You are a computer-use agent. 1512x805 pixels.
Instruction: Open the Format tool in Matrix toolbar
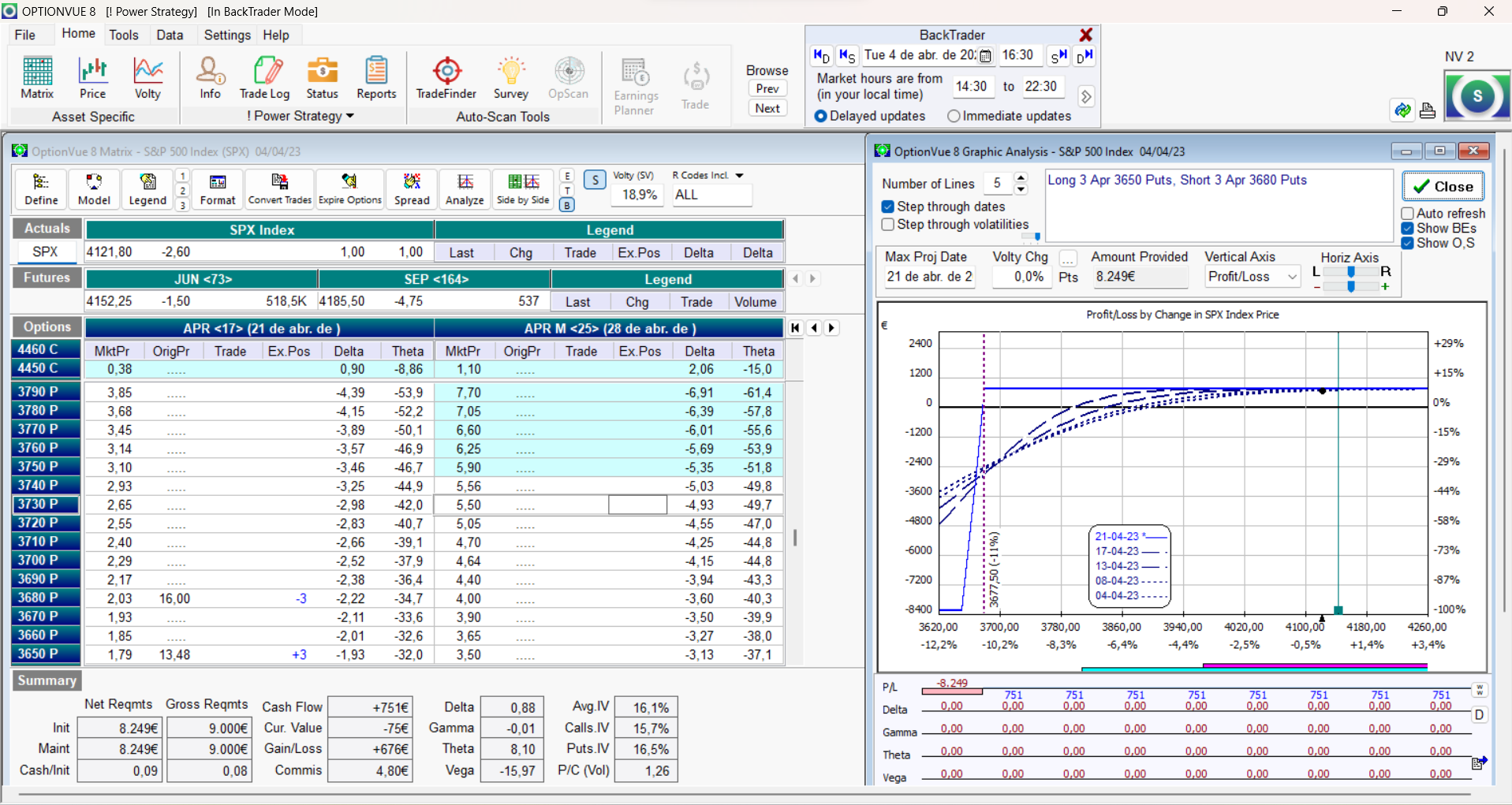tap(218, 190)
